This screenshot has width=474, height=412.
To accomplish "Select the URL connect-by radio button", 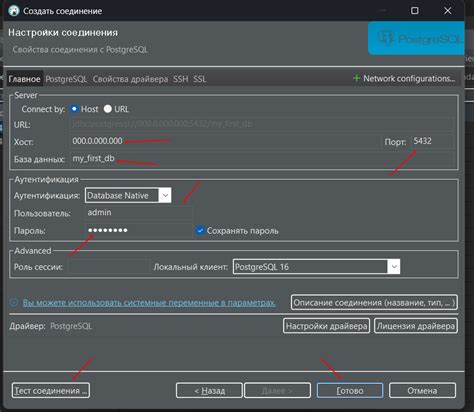I will click(107, 109).
